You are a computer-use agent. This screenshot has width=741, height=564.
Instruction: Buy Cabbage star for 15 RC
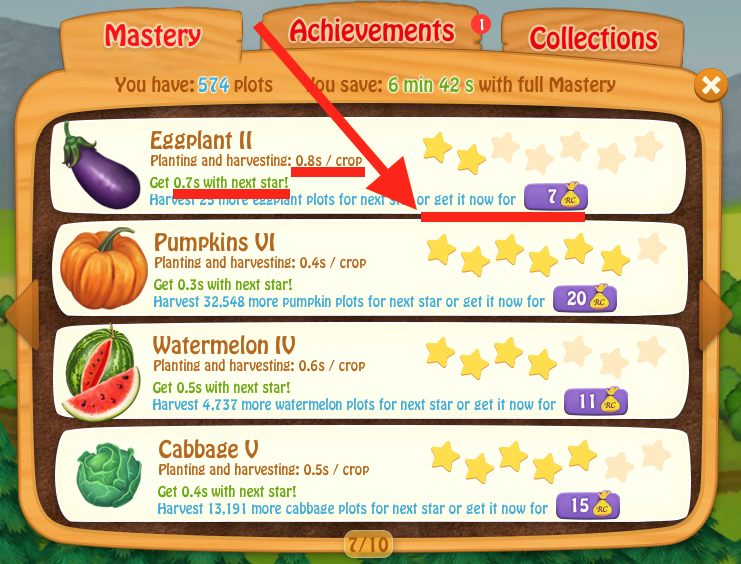click(x=587, y=505)
